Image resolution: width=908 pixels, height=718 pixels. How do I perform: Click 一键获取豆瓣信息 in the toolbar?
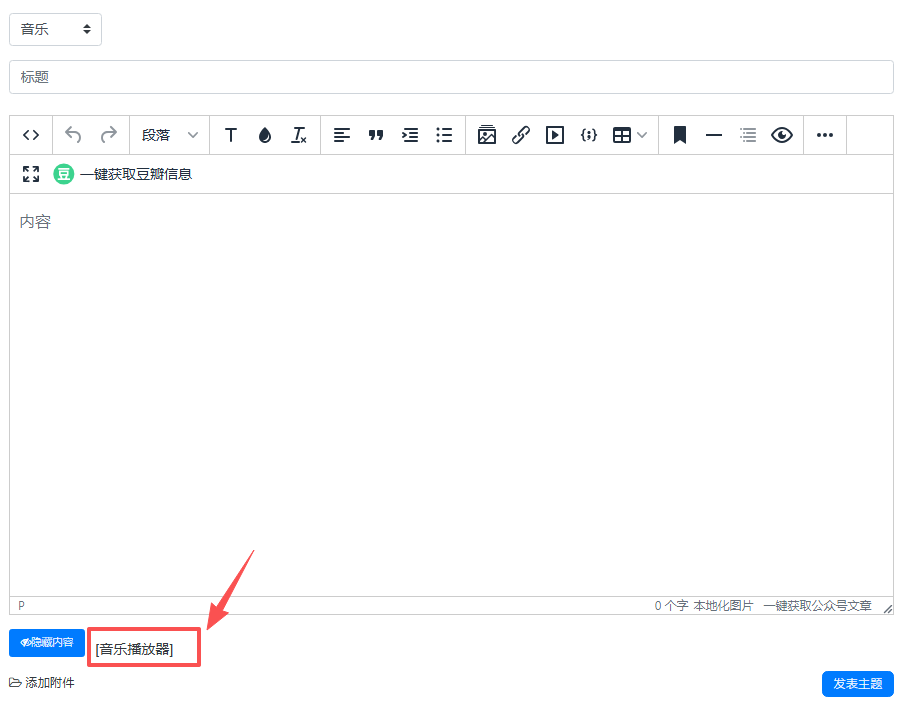click(123, 174)
